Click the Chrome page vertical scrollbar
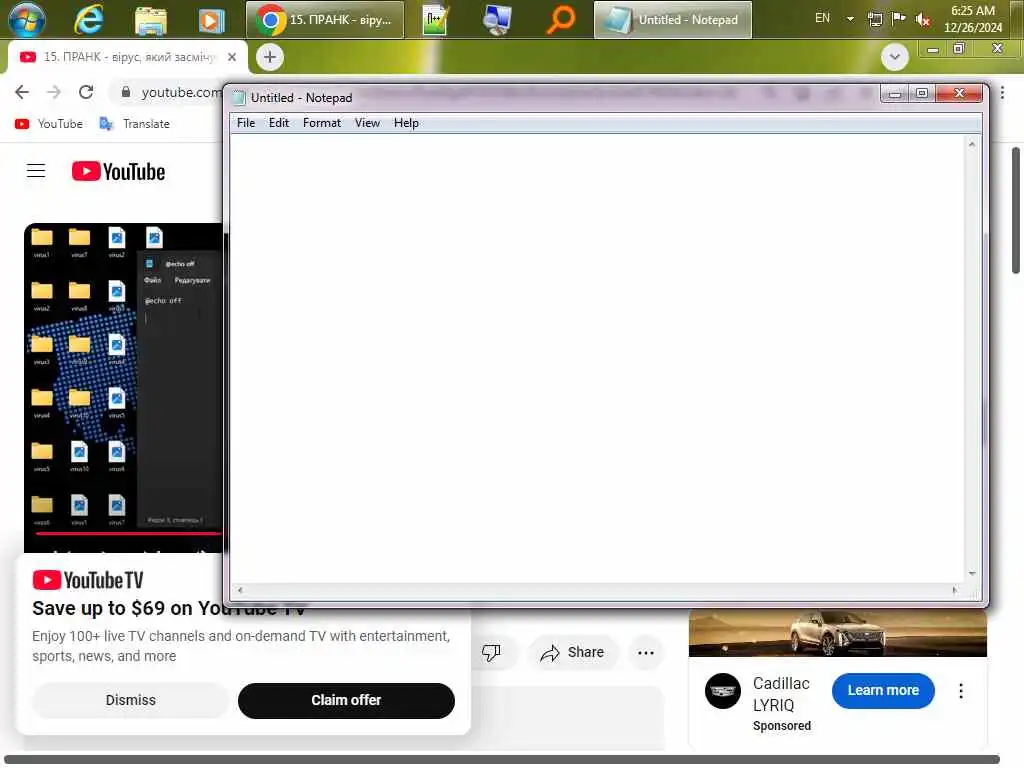 [1016, 210]
